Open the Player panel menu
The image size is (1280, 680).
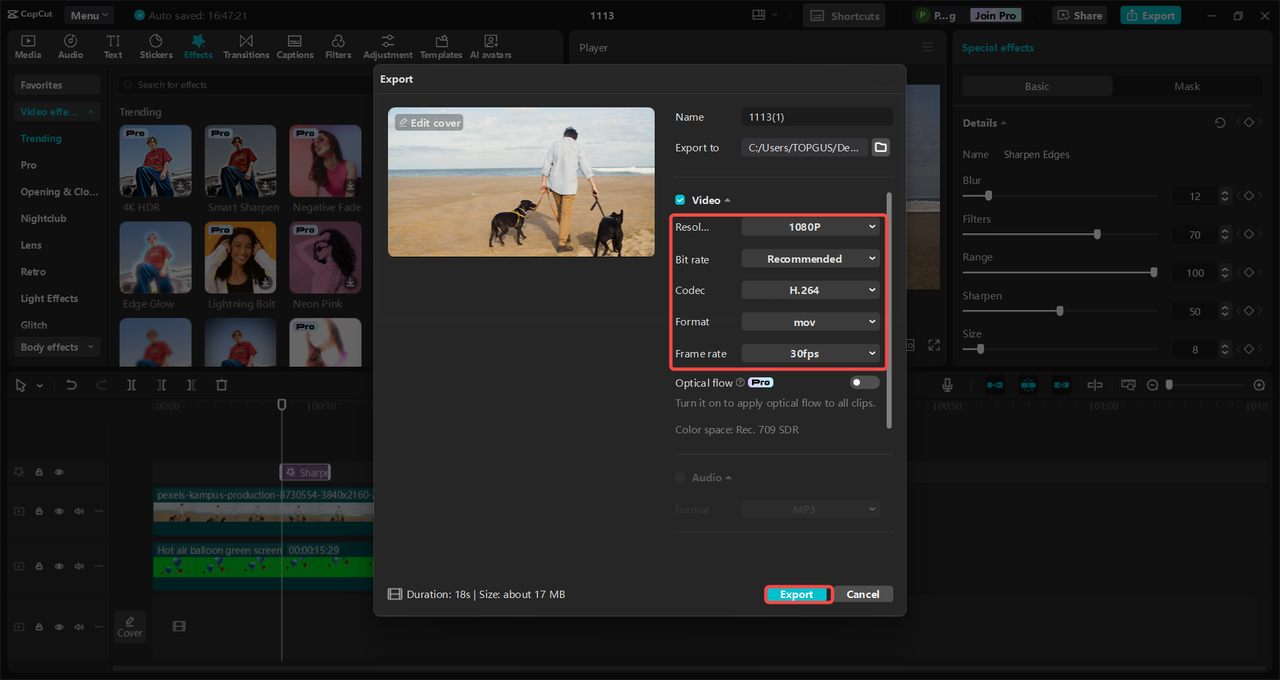coord(927,47)
